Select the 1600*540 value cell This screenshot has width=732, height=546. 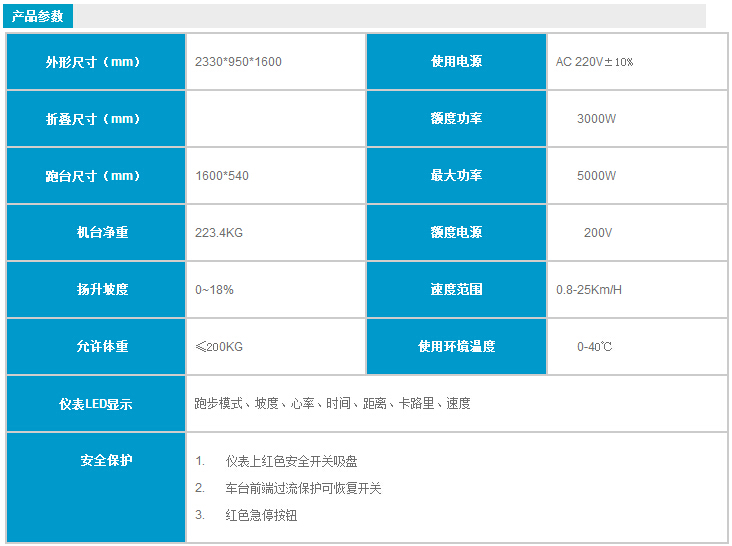click(x=222, y=176)
